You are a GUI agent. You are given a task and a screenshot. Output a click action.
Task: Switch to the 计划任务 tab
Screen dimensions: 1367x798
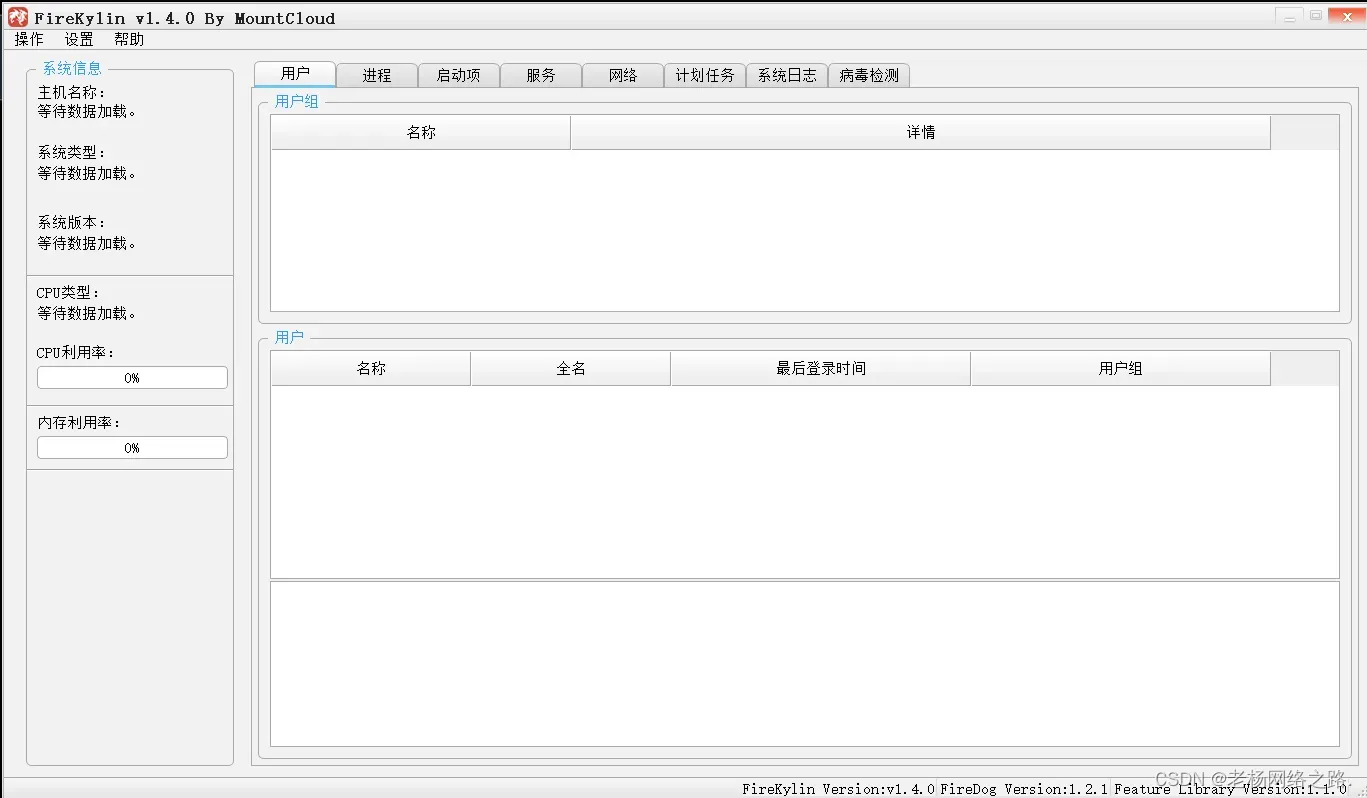point(705,75)
